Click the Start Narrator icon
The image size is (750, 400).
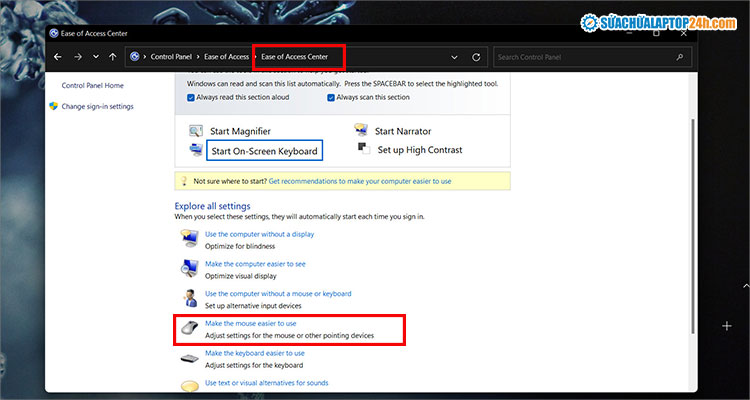(x=360, y=132)
